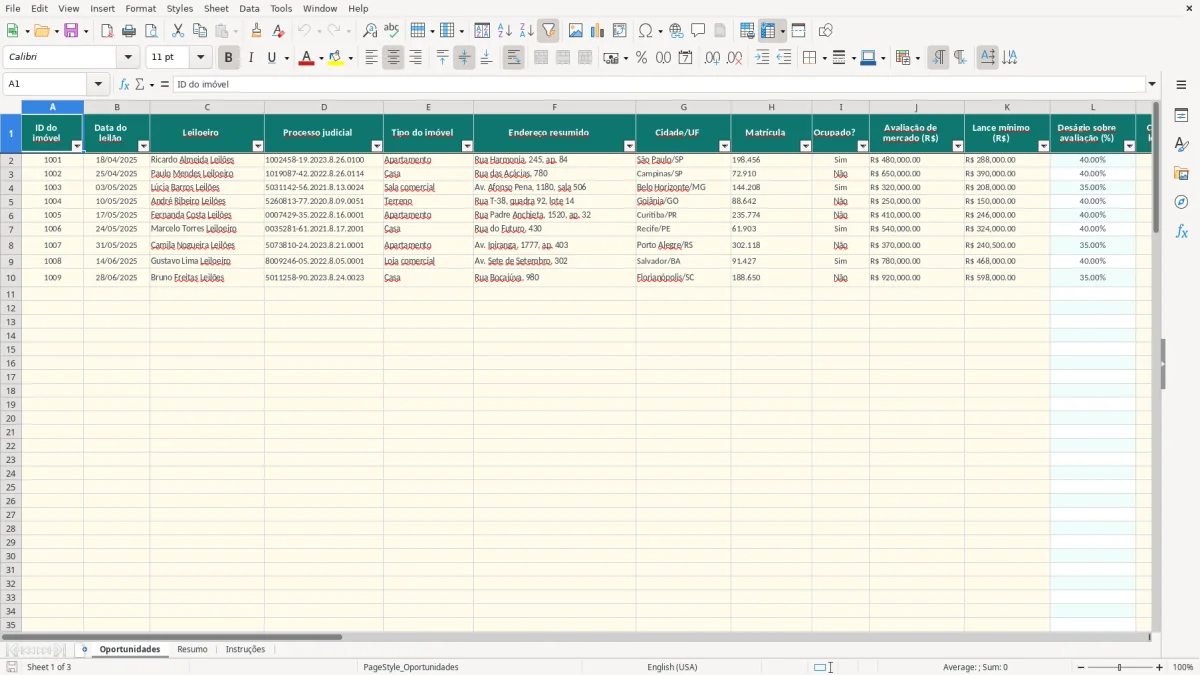Open the Ocupado? filter dropdown
The image size is (1200, 675).
[863, 146]
